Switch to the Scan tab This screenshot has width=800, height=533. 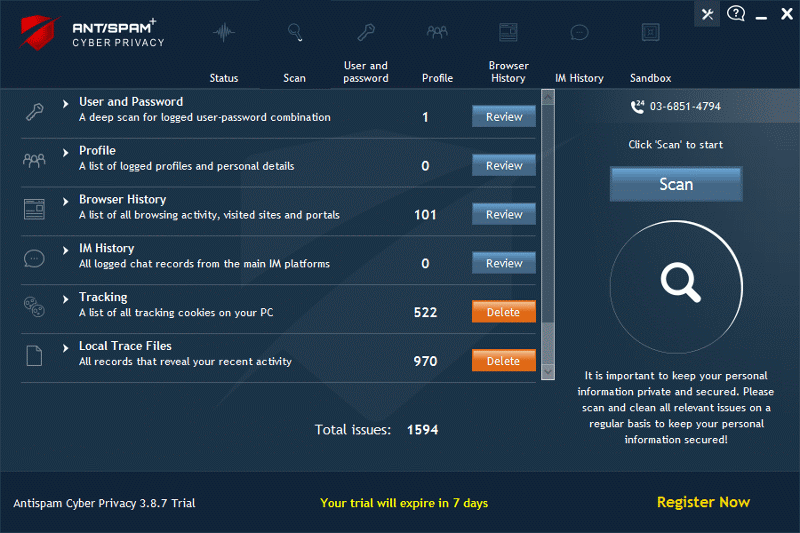pos(294,78)
